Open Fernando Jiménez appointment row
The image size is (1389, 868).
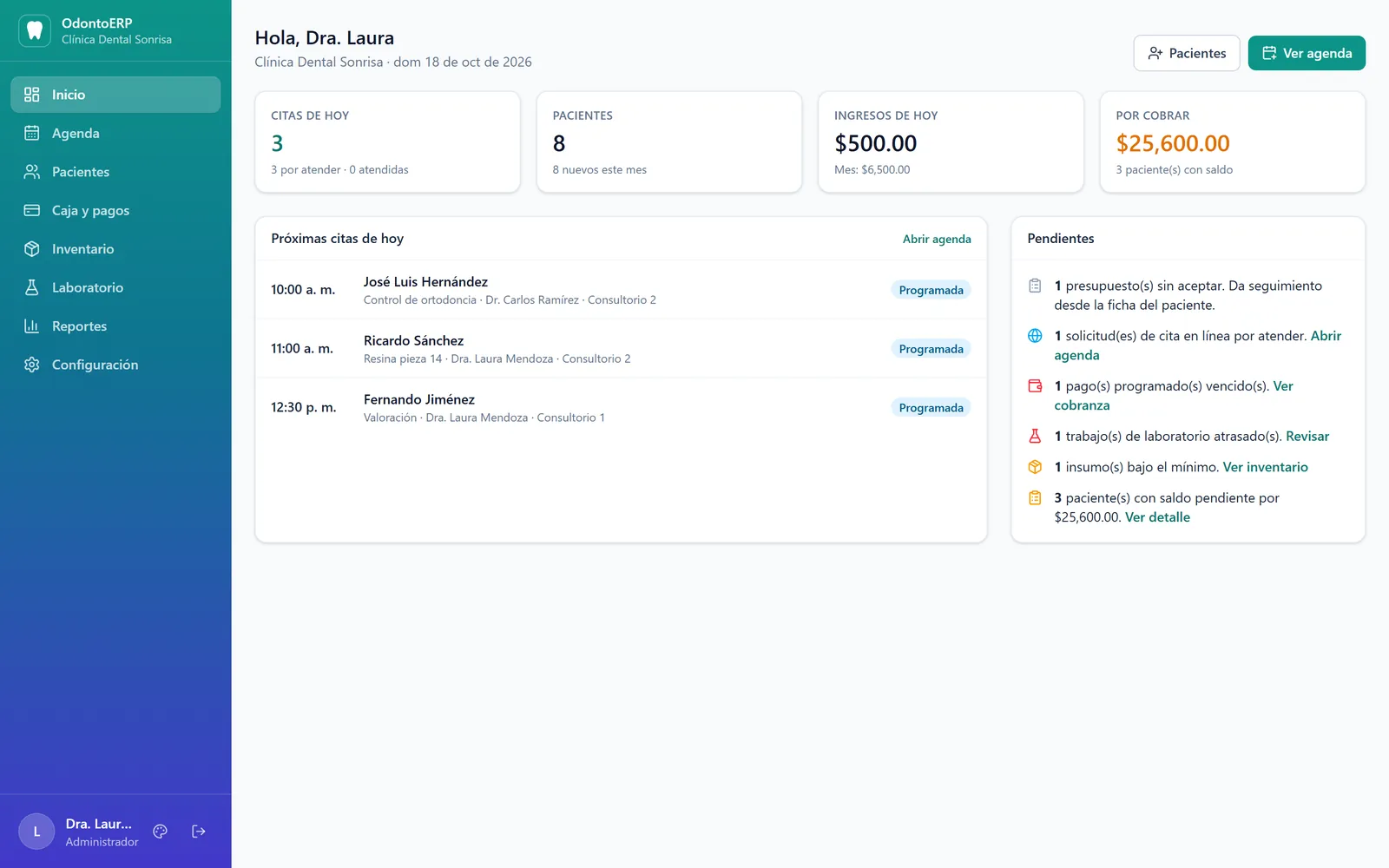point(621,408)
